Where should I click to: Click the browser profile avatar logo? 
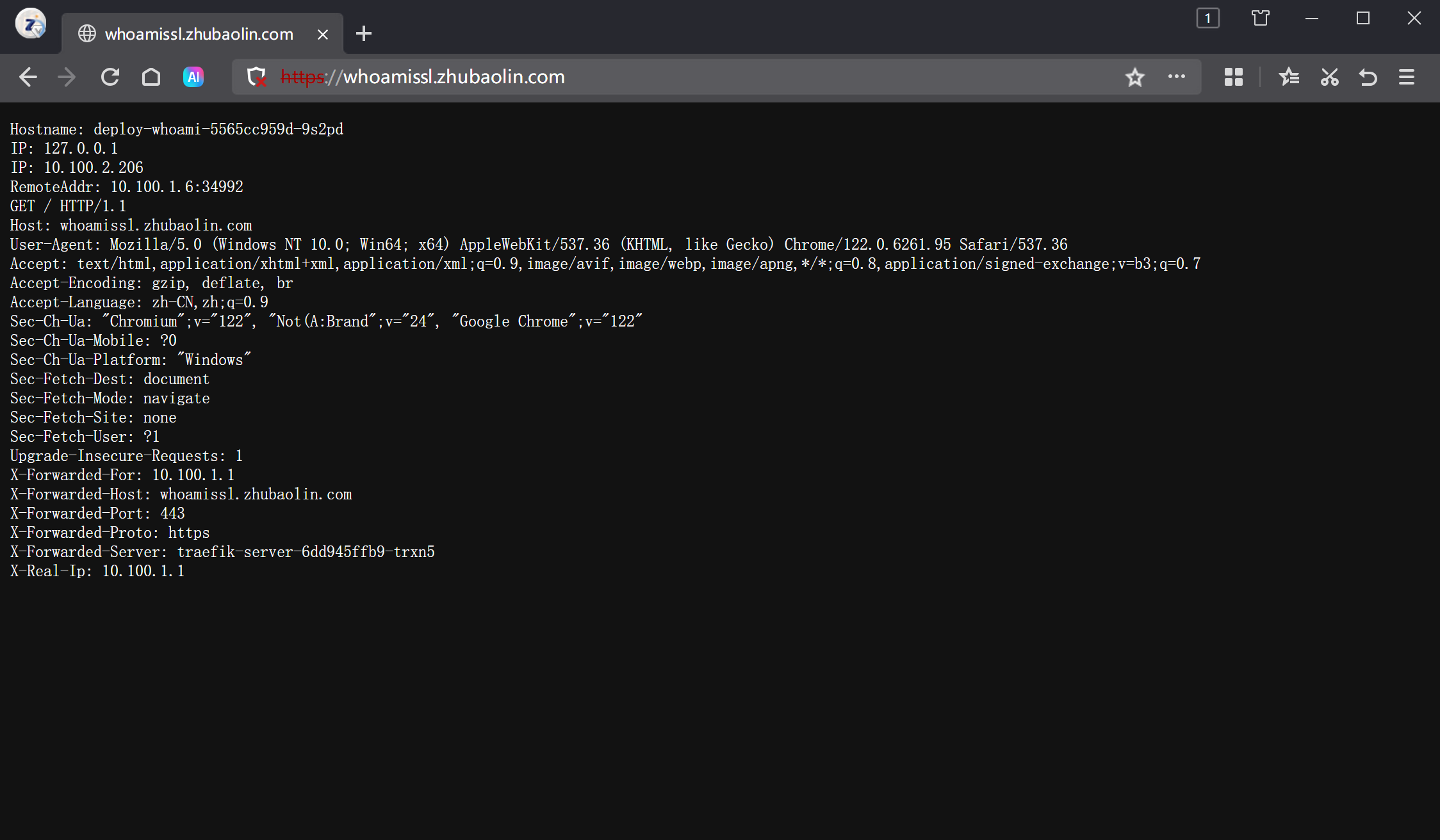[31, 24]
